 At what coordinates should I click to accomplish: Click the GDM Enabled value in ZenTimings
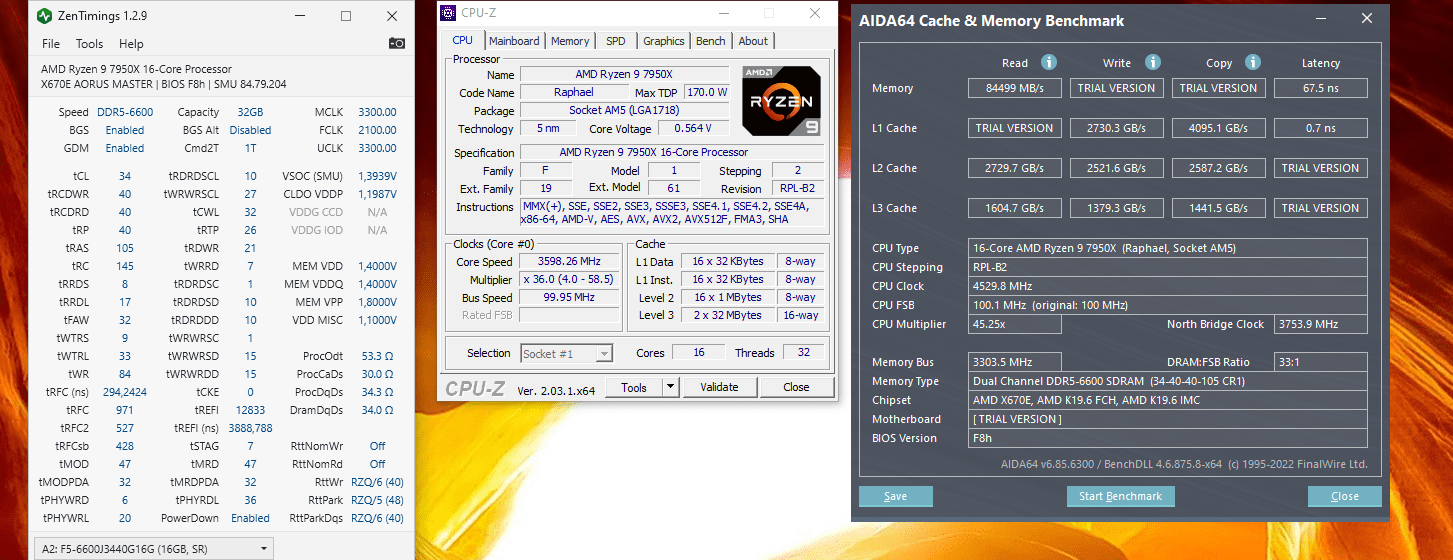(125, 148)
